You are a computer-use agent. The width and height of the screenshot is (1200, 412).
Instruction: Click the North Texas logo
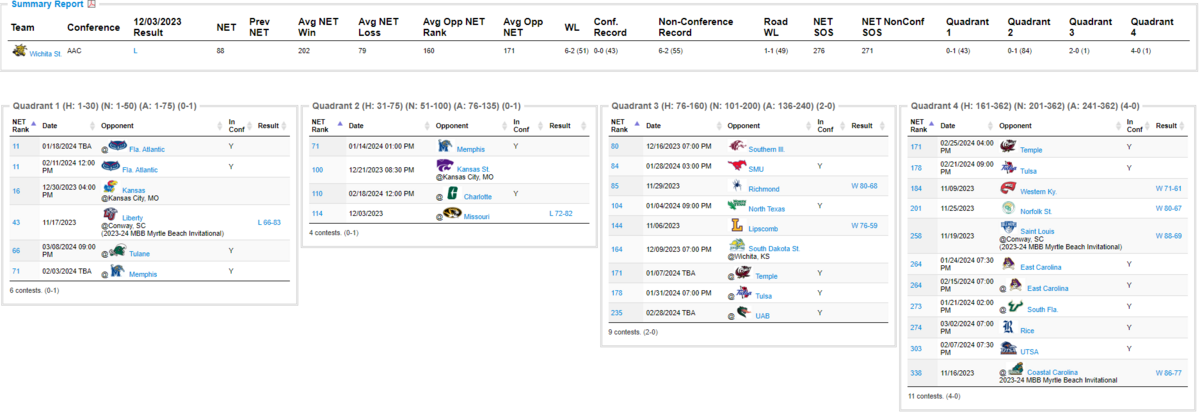pos(737,206)
